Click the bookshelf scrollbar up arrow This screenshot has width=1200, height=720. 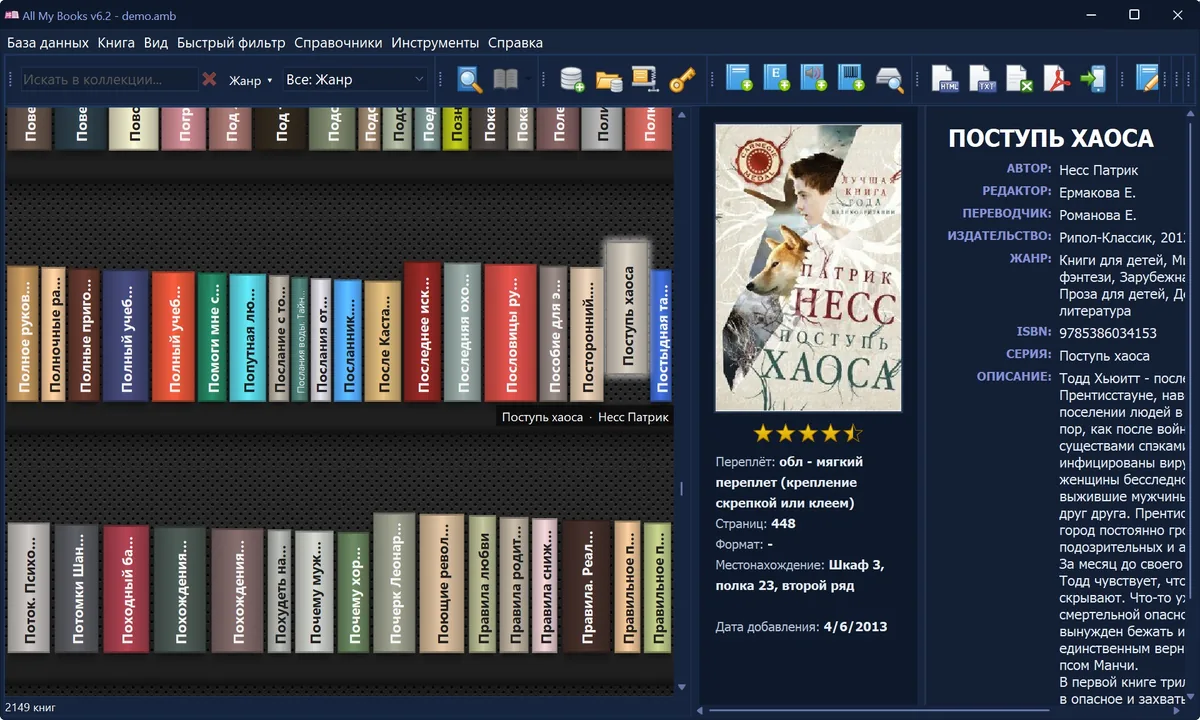(x=683, y=117)
